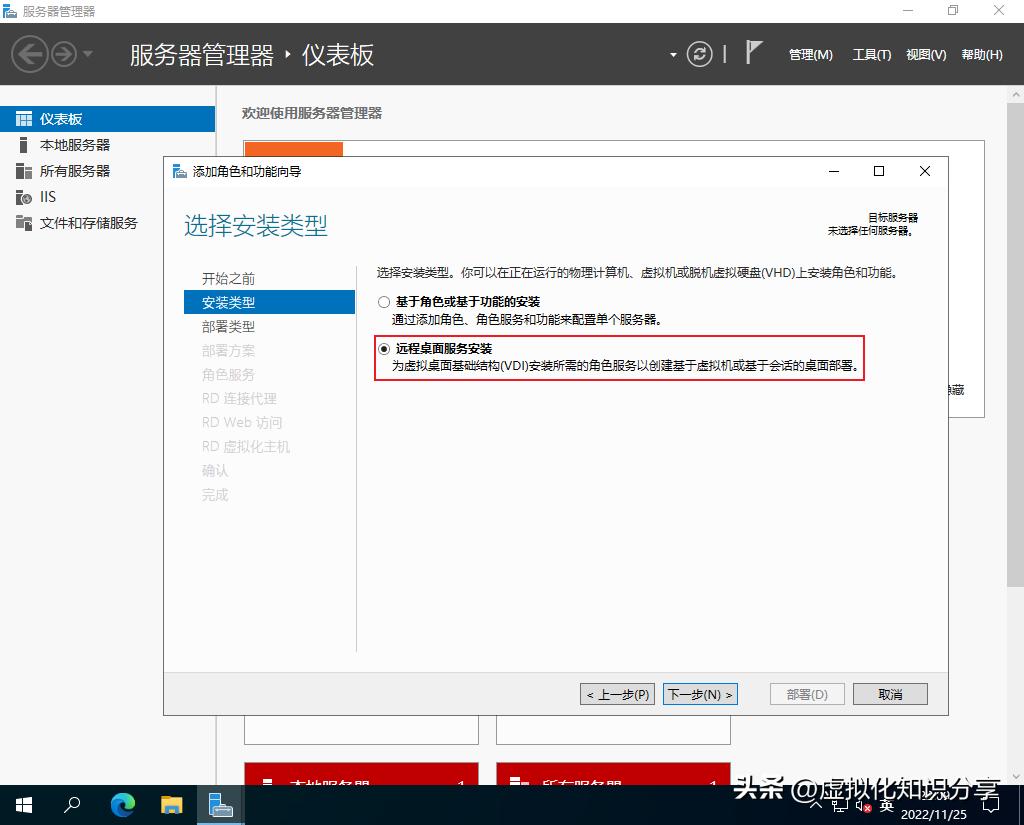Open the 视图(V) dropdown
This screenshot has width=1024, height=825.
(925, 55)
